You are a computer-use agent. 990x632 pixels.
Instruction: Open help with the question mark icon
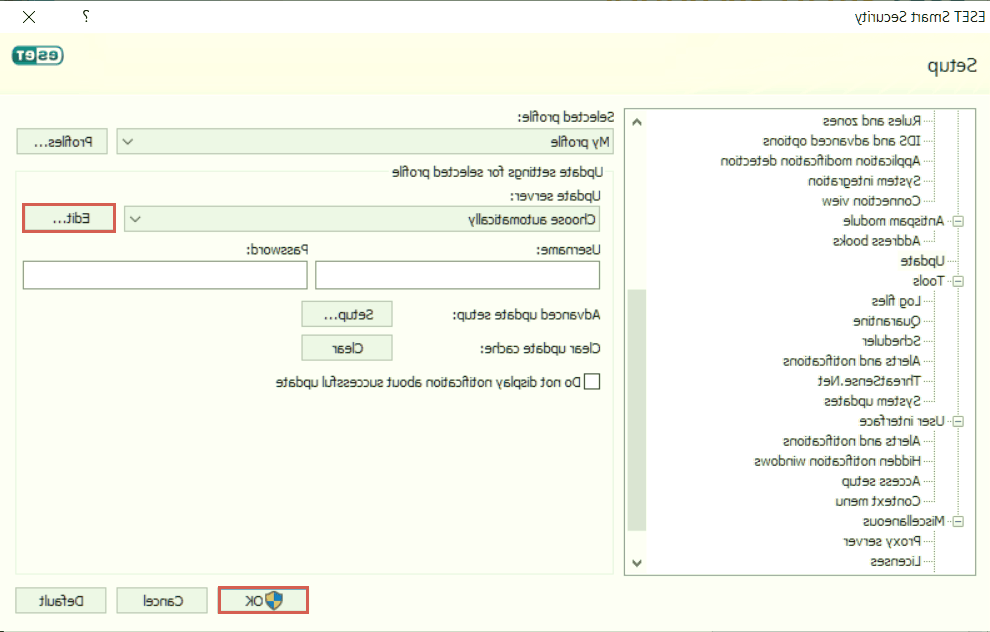[86, 17]
